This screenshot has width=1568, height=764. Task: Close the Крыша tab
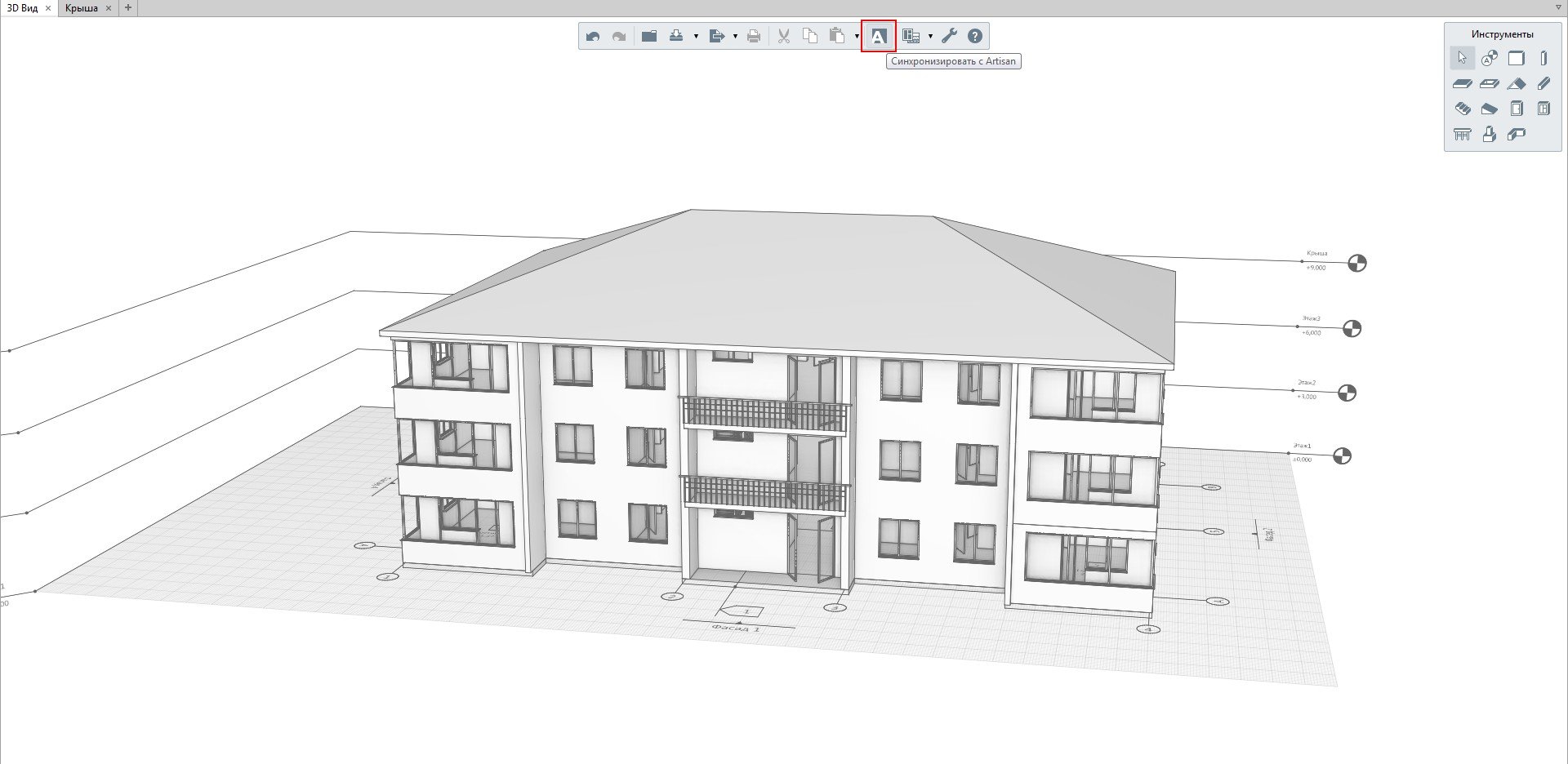coord(109,8)
